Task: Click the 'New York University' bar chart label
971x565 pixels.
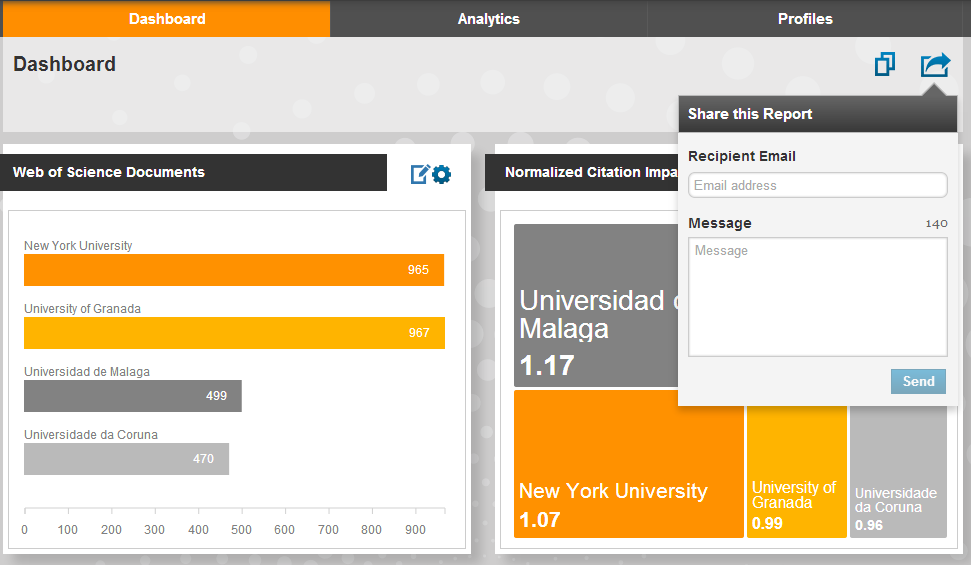Action: click(x=78, y=245)
